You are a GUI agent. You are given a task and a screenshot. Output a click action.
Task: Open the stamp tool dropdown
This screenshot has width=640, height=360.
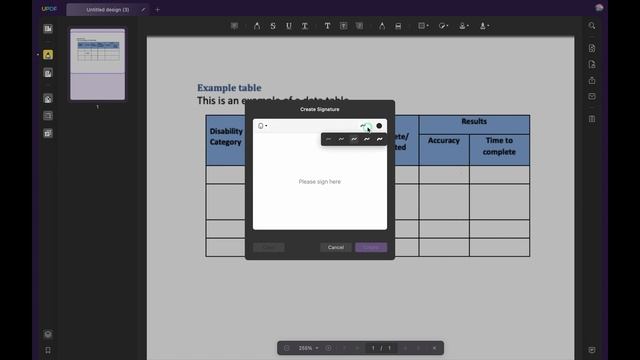click(464, 26)
